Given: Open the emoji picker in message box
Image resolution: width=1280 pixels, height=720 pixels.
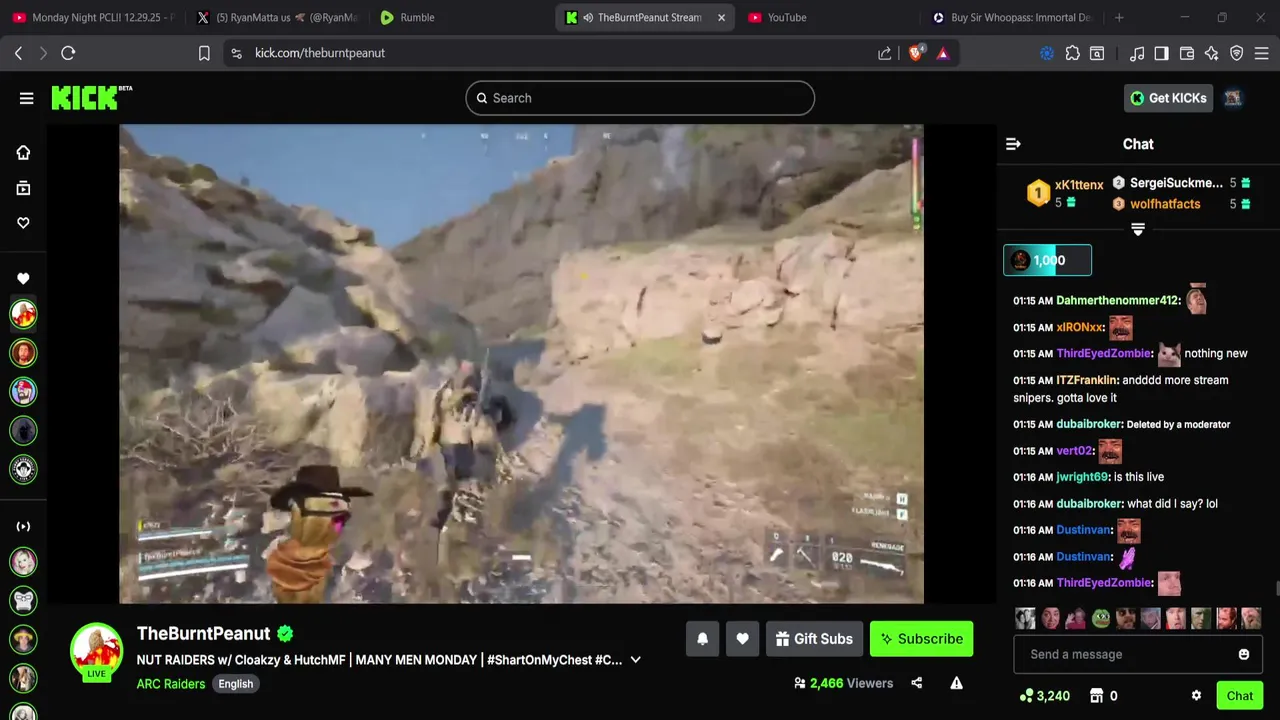Looking at the screenshot, I should coord(1244,654).
